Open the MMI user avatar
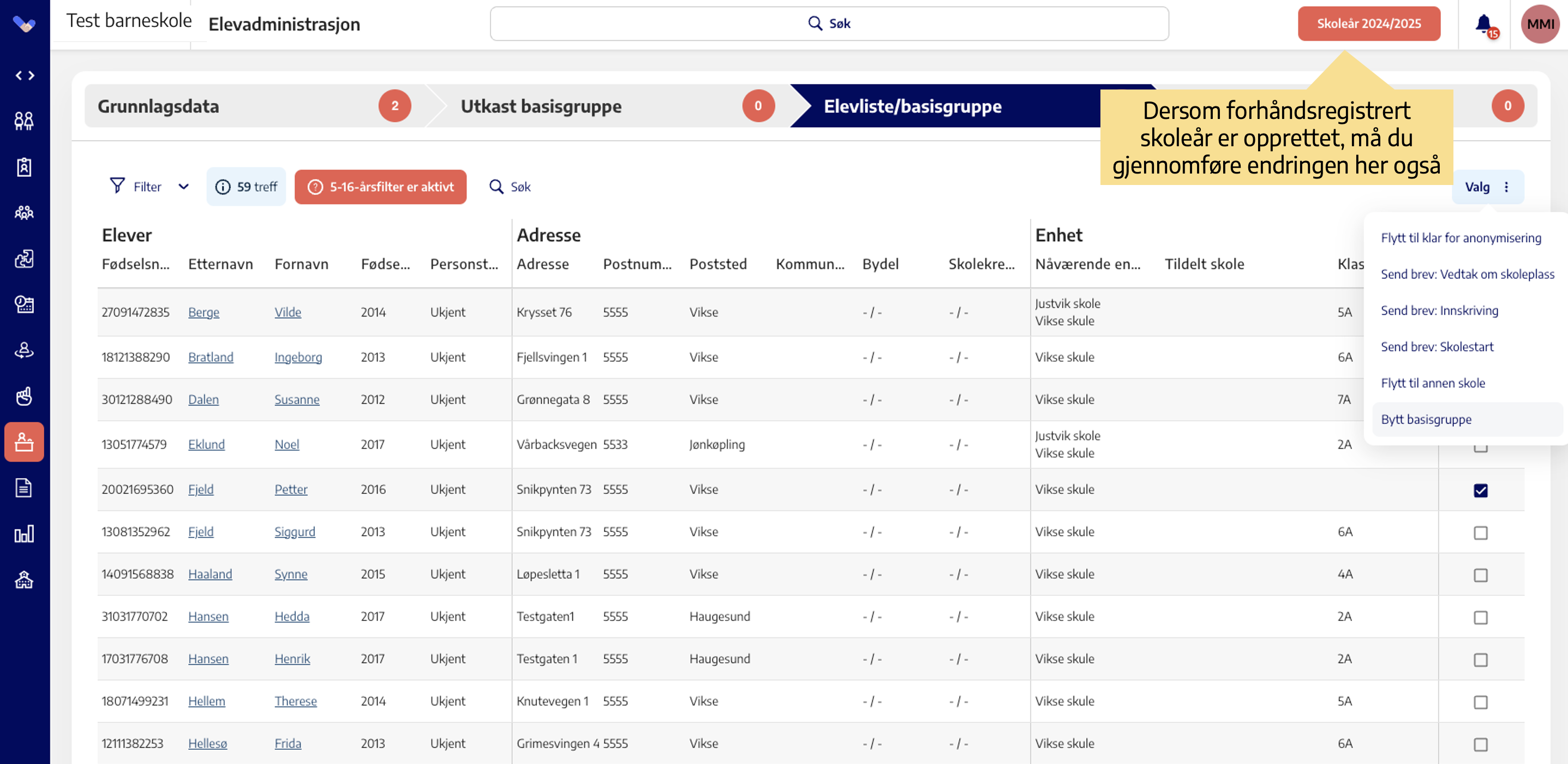This screenshot has width=1568, height=764. (x=1540, y=24)
